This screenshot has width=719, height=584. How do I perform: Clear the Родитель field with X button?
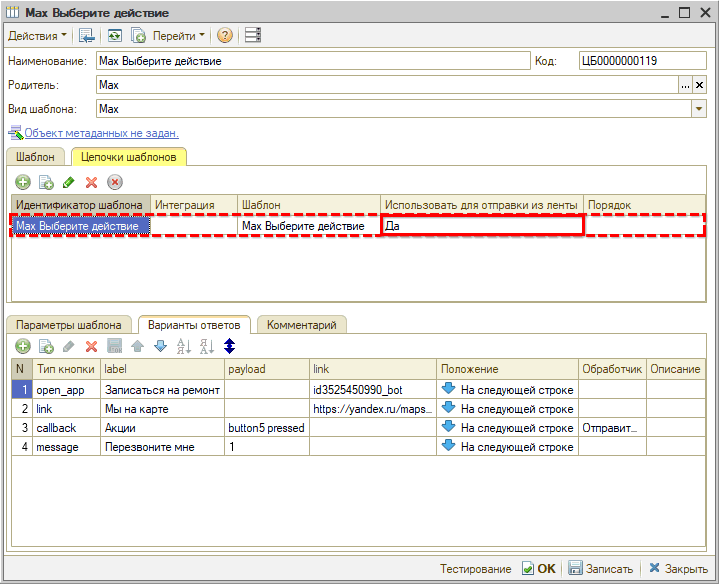point(700,86)
